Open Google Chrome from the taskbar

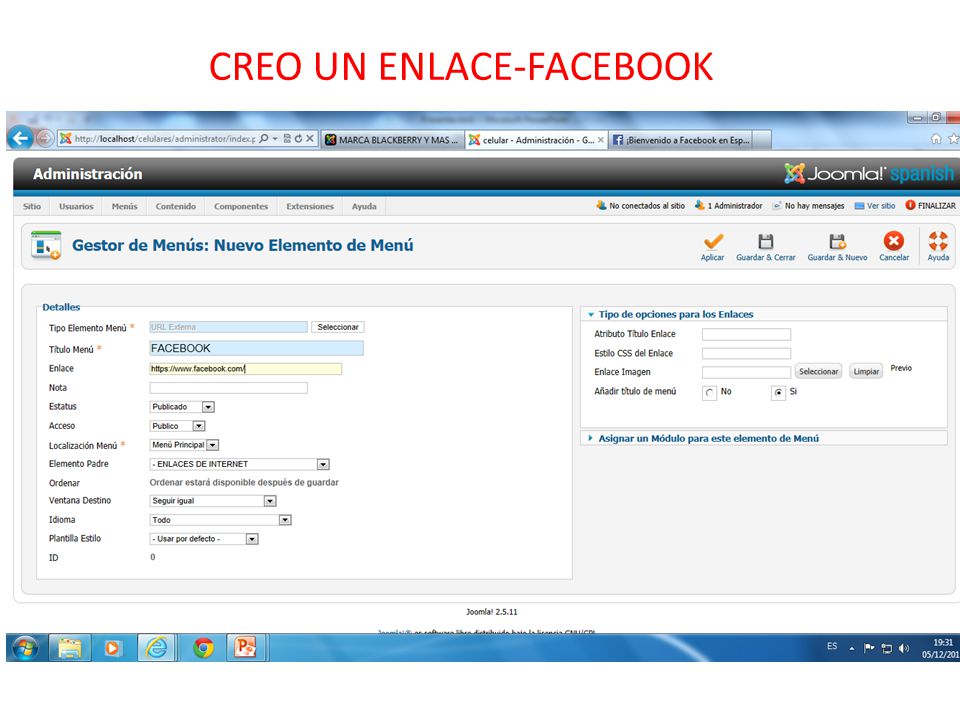[x=203, y=648]
